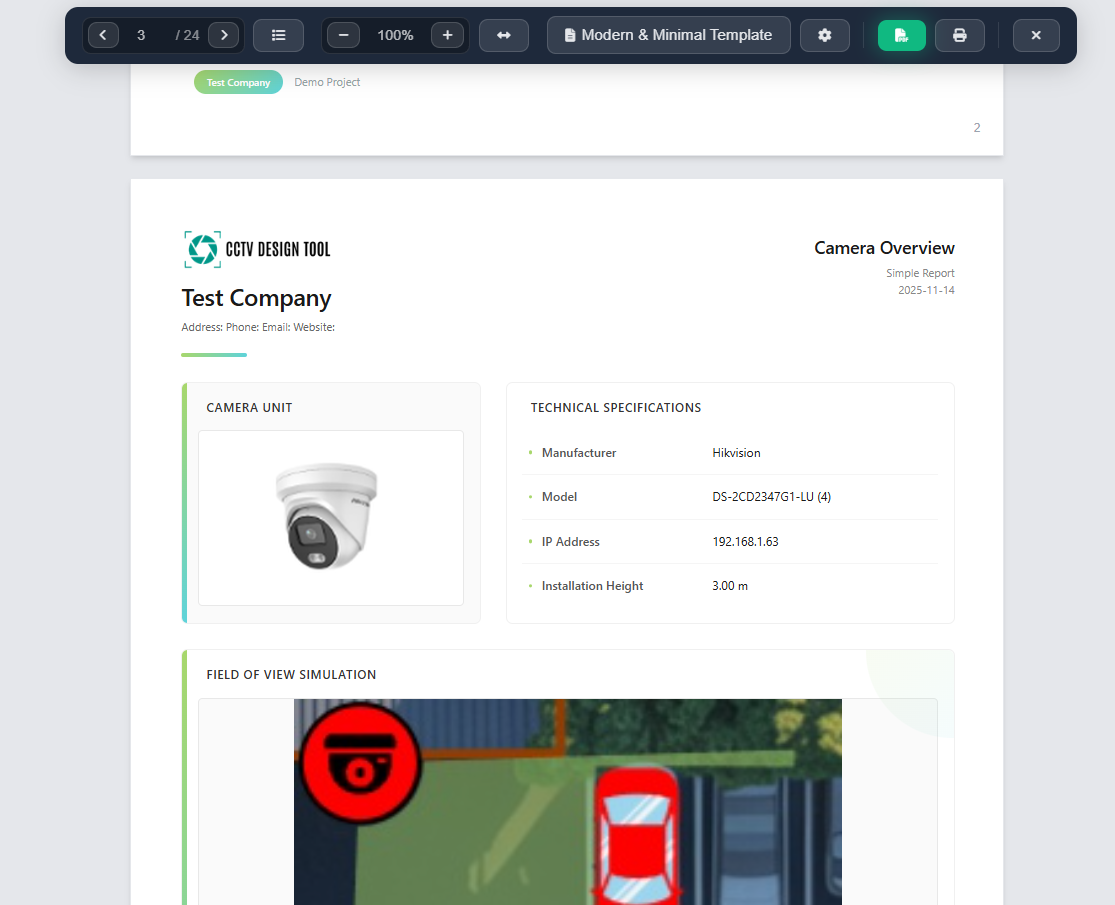Click the IP Address value 192.168.1.63
Viewport: 1115px width, 905px height.
746,541
